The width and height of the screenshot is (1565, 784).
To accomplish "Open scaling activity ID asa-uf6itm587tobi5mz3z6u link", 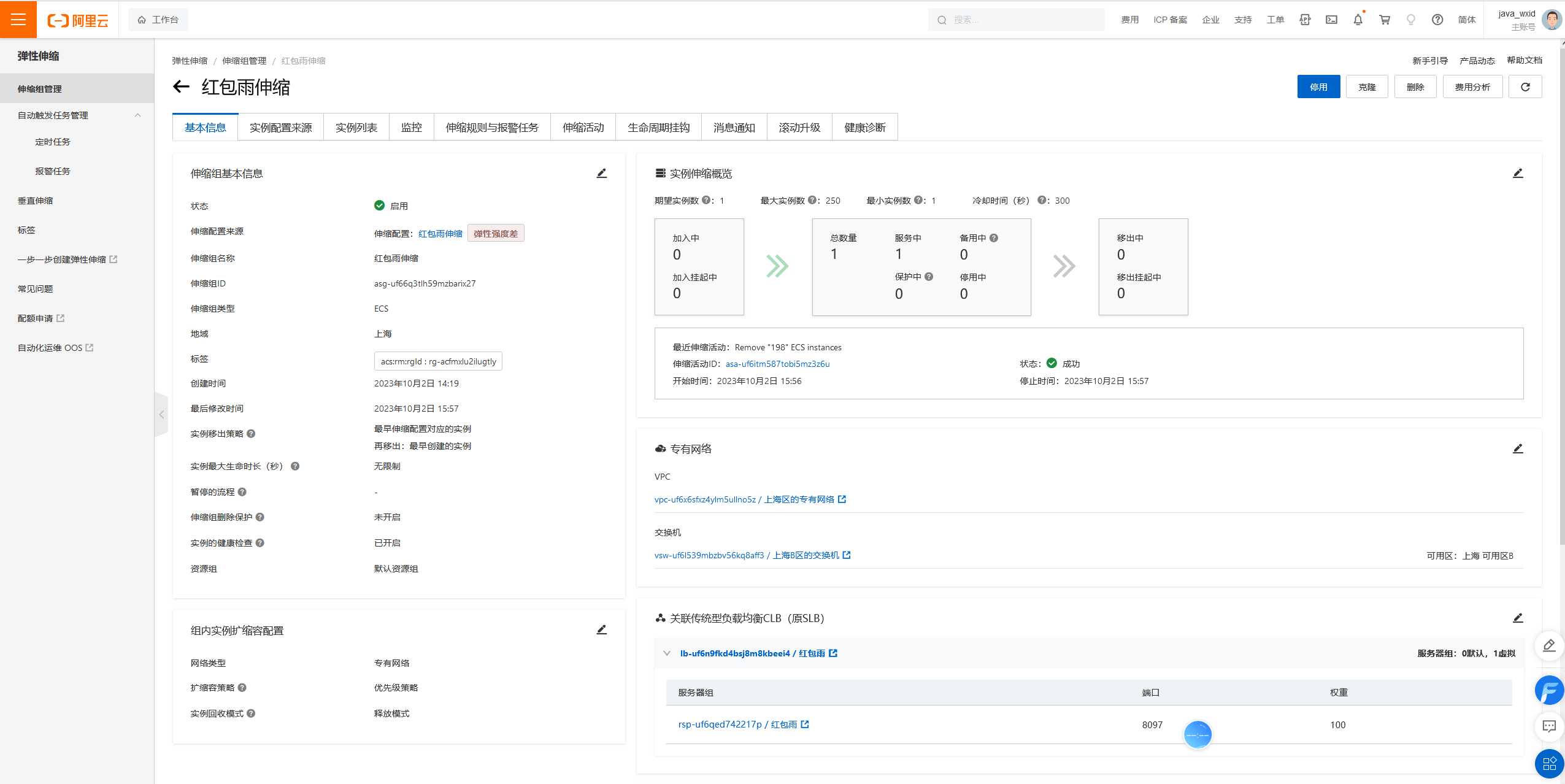I will coord(777,364).
